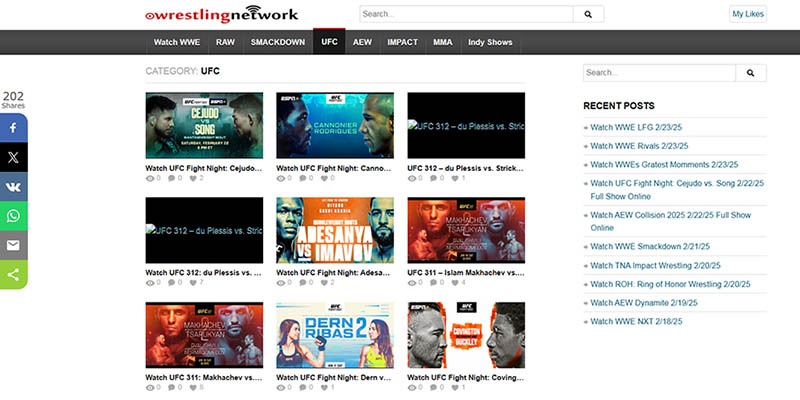Open Watch WWE Smackdown 2/21/25 link
The image size is (800, 400).
pos(650,246)
